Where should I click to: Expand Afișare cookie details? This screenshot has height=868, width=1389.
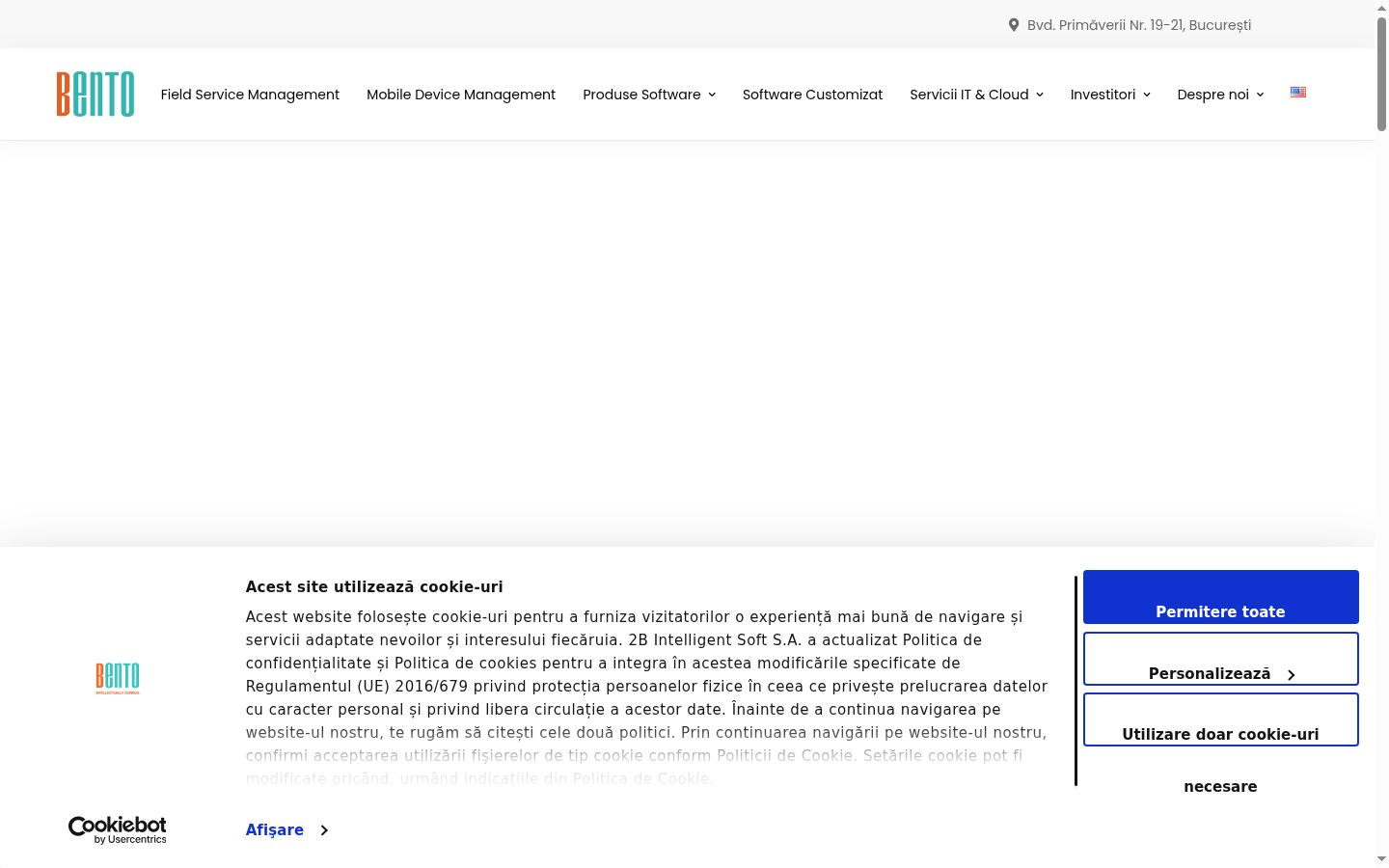[286, 829]
